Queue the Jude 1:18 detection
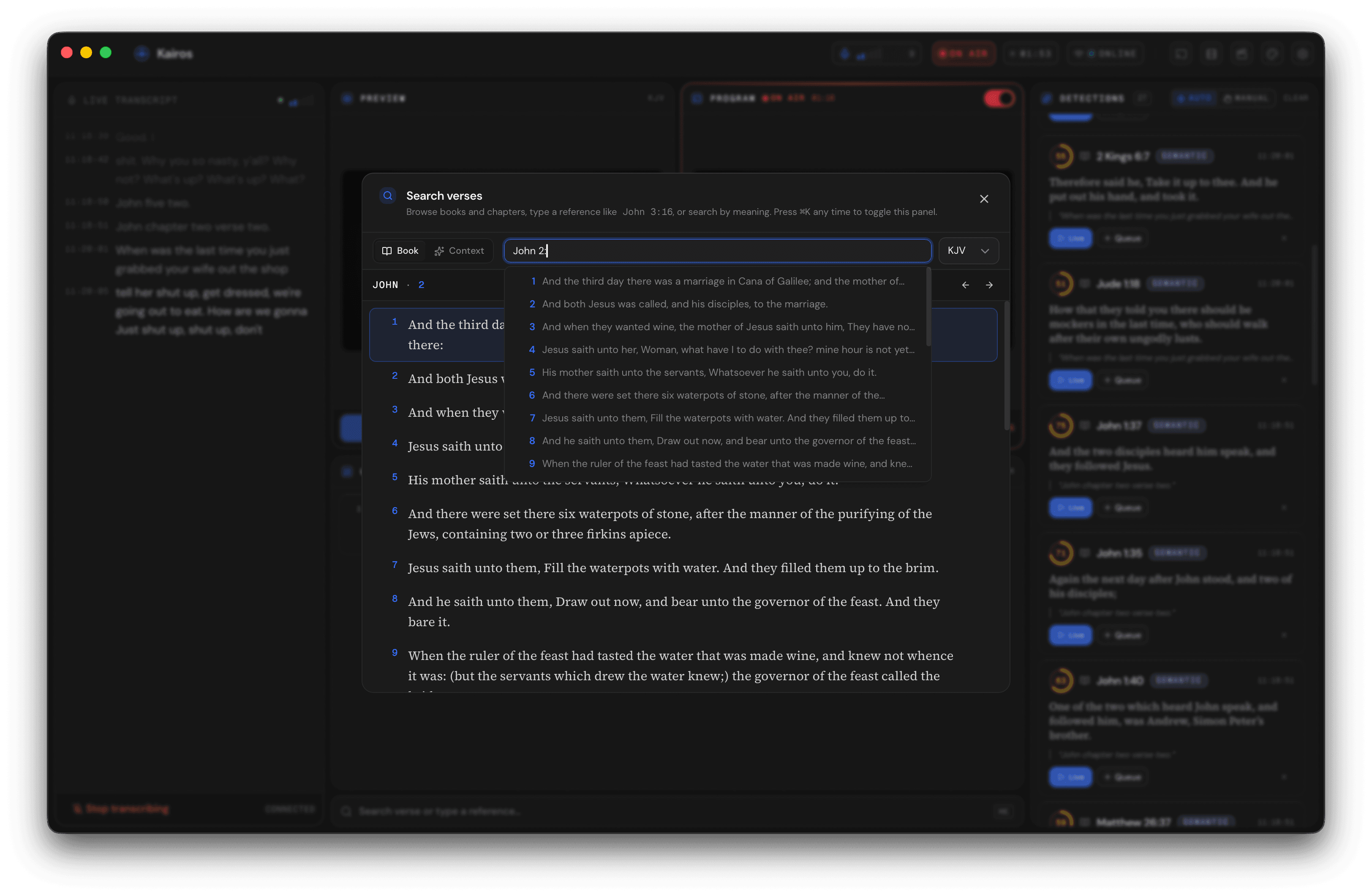Viewport: 1372px width, 896px height. coord(1122,380)
